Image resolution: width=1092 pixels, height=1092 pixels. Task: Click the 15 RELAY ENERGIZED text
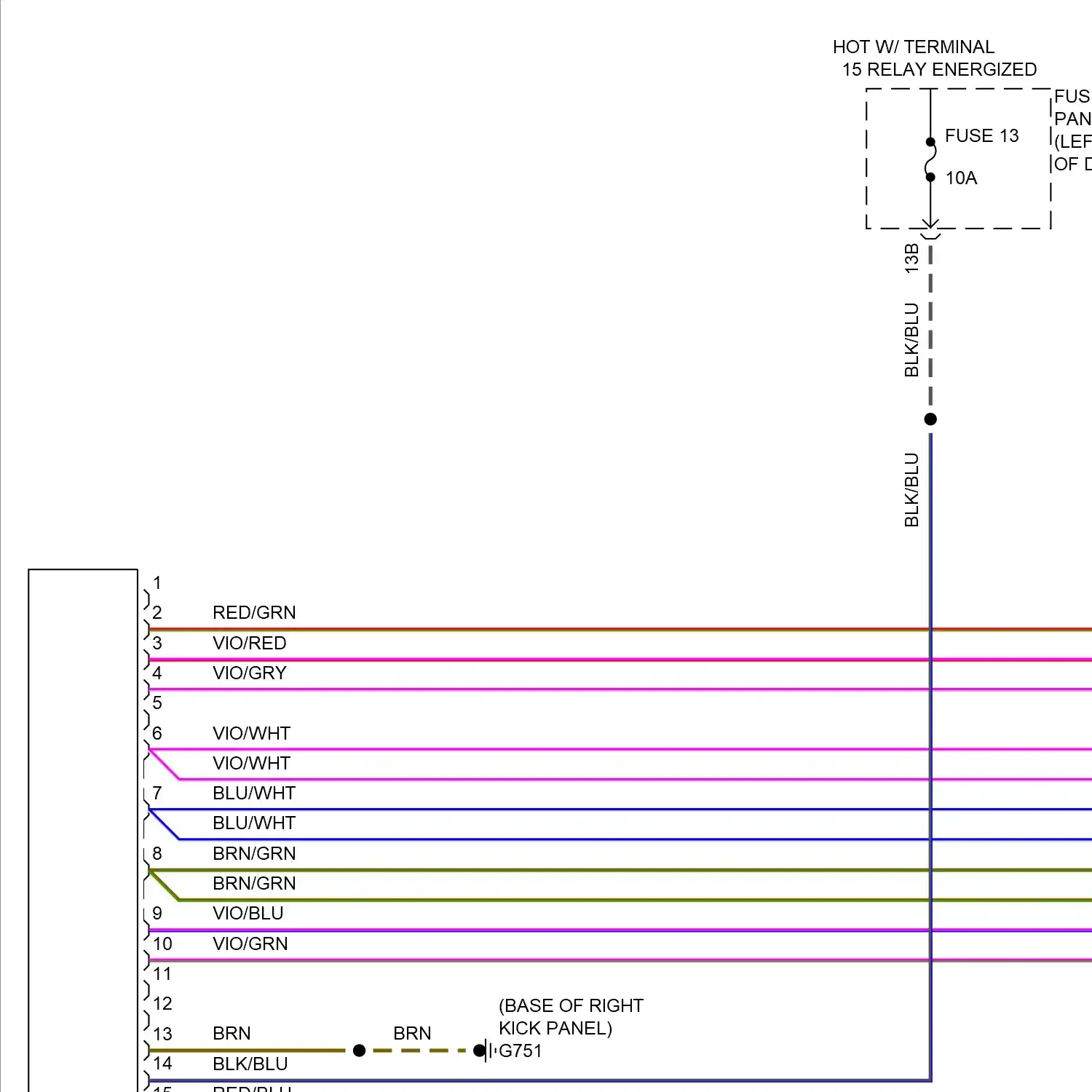coord(939,70)
